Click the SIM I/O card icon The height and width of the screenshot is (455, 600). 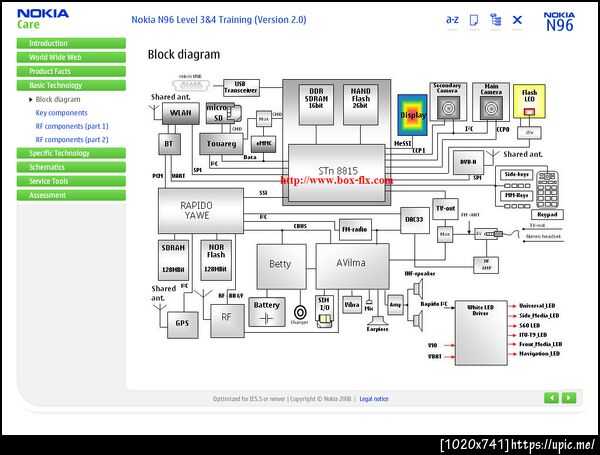pyautogui.click(x=324, y=312)
